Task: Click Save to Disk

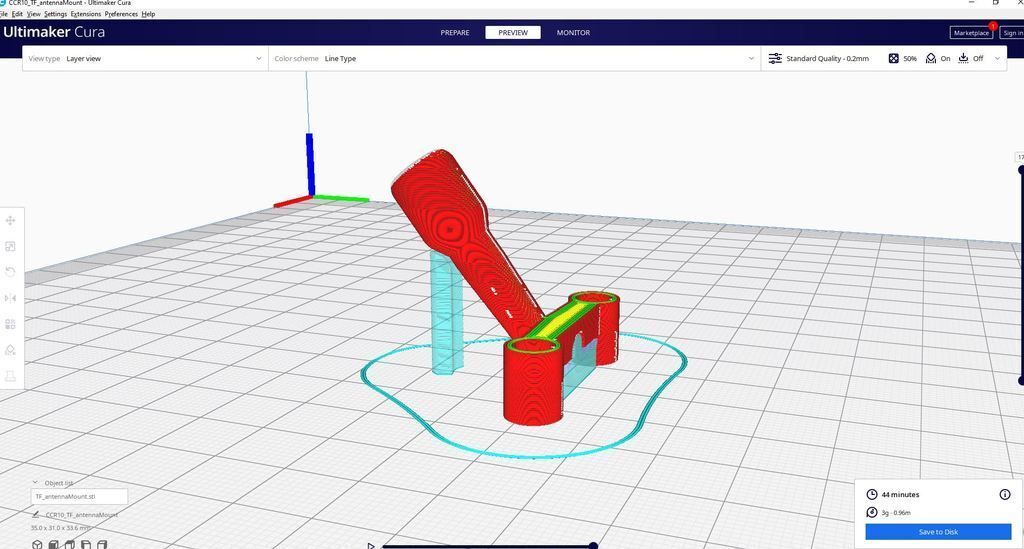Action: 938,532
